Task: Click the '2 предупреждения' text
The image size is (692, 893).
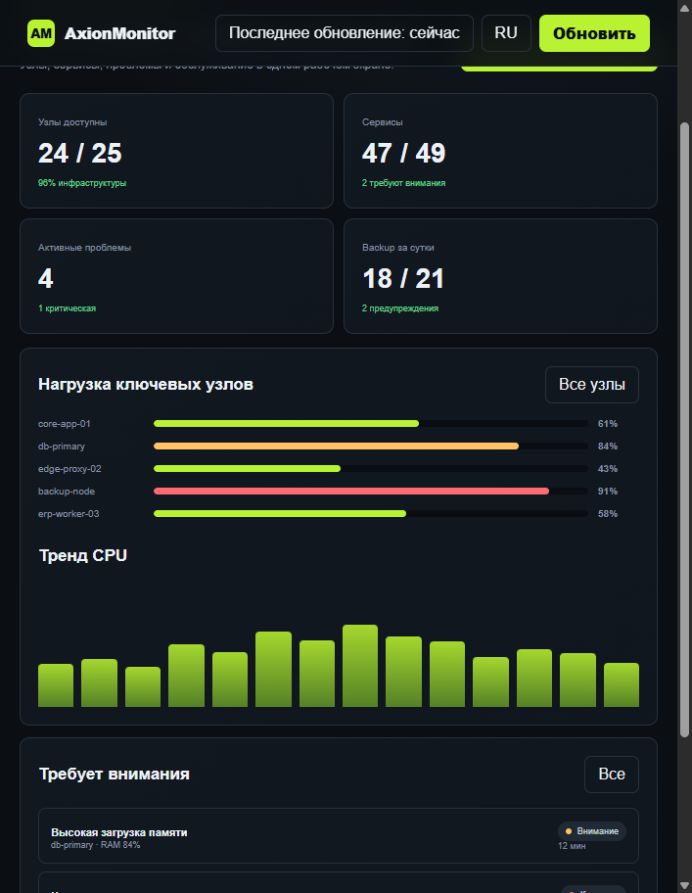Action: (400, 308)
